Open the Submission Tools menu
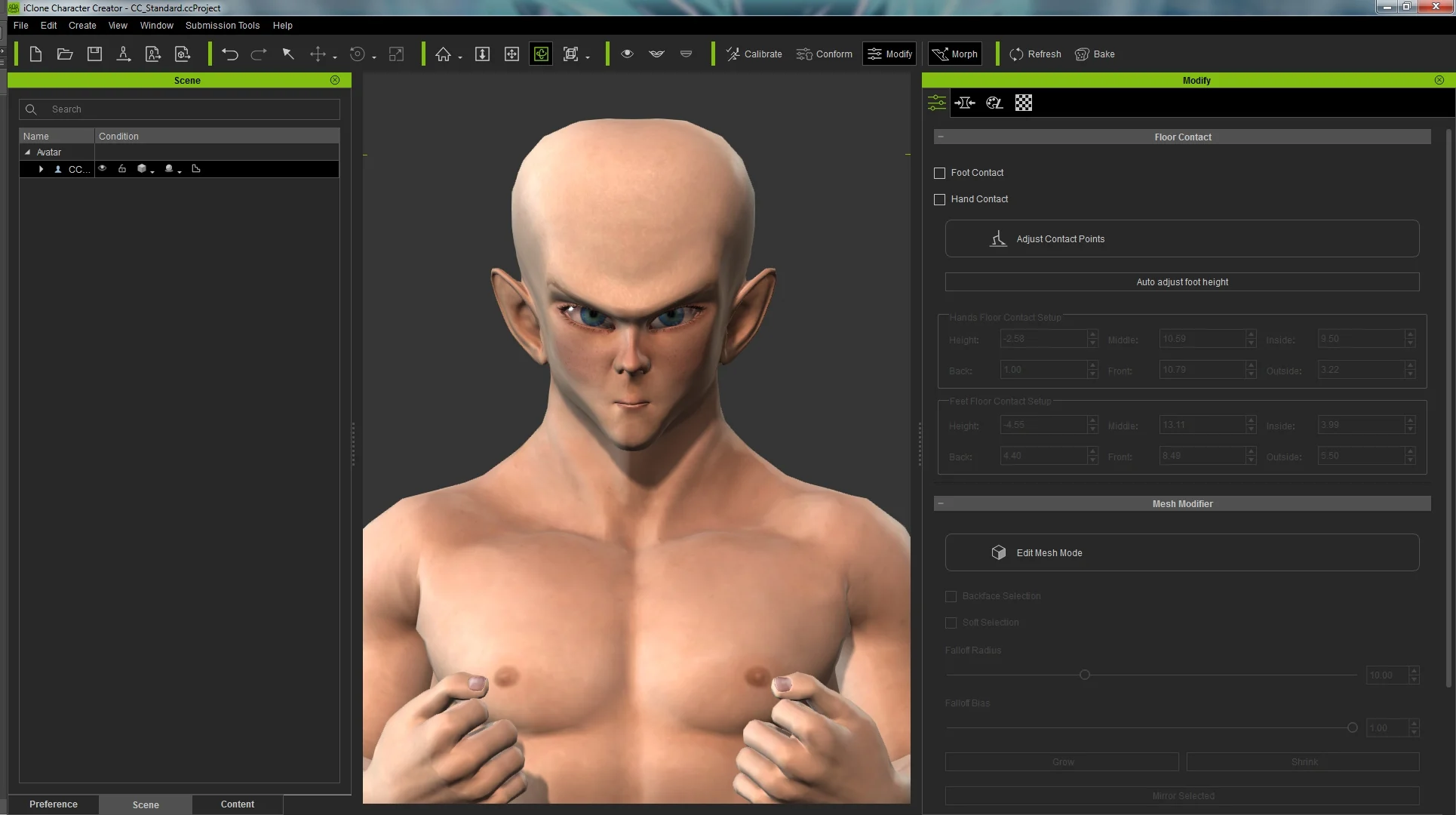 pos(222,25)
